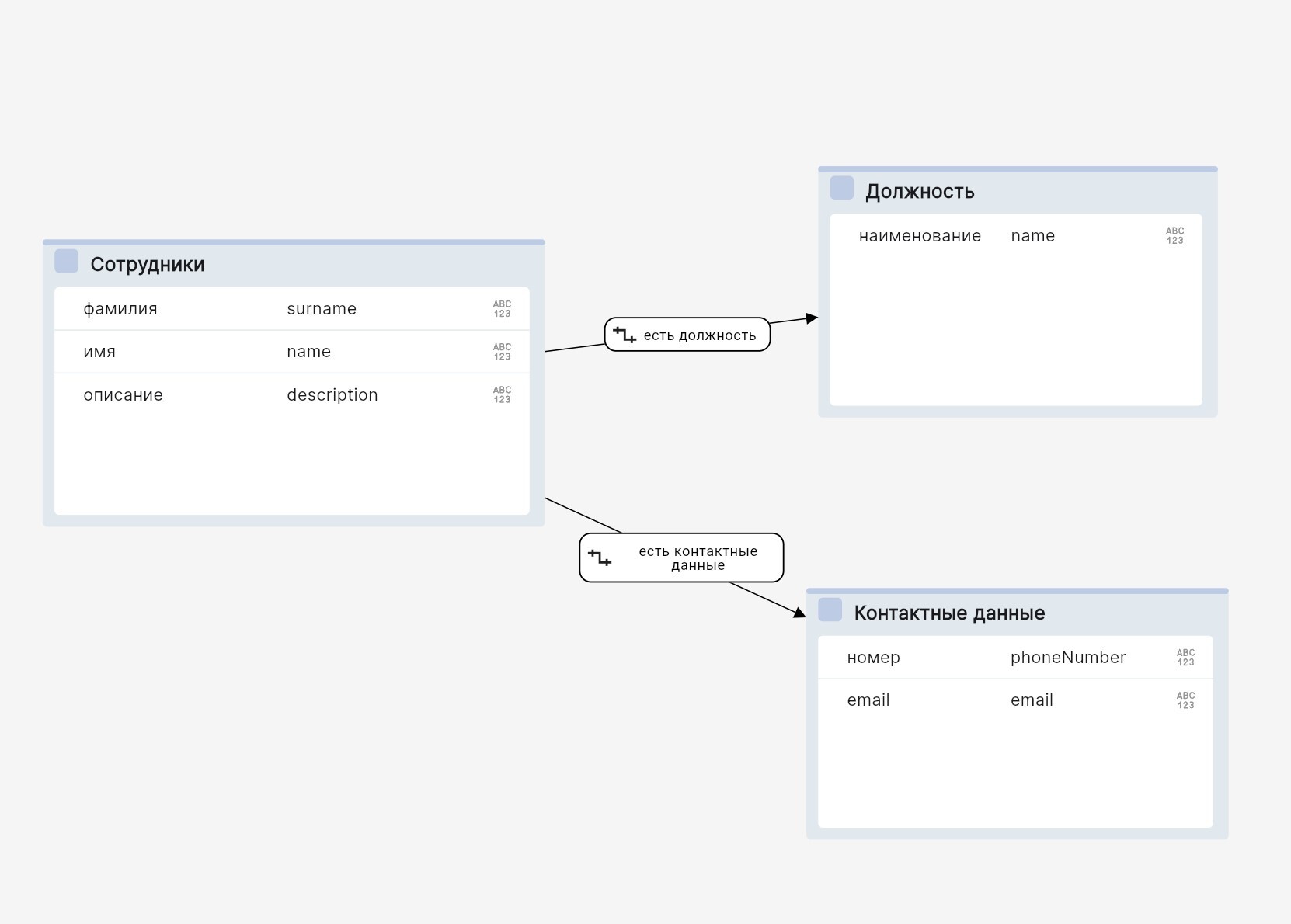Image resolution: width=1291 pixels, height=924 pixels.
Task: Select the Должность table title
Action: click(920, 192)
